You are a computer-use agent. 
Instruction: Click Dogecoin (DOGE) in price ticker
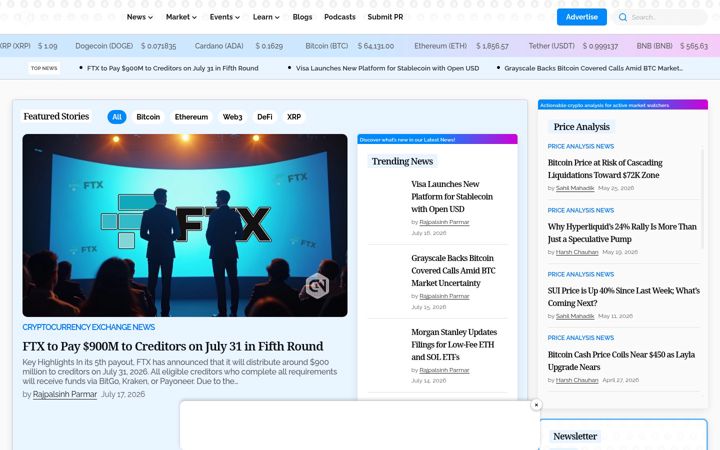104,46
